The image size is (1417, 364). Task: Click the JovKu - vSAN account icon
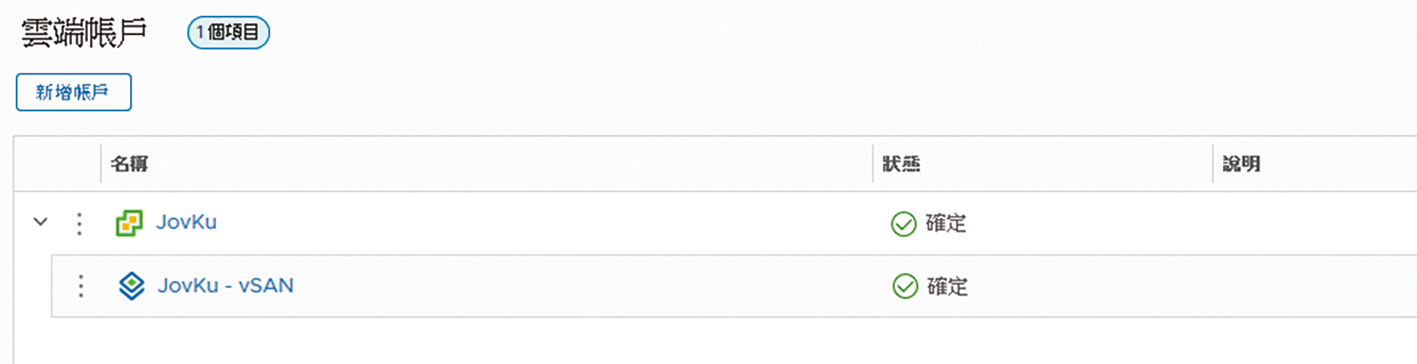[132, 287]
